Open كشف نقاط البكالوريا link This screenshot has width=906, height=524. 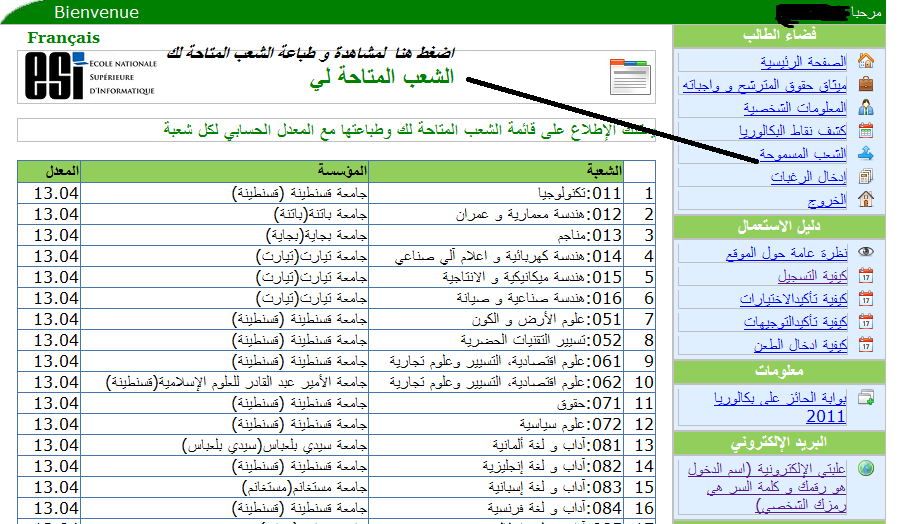792,131
